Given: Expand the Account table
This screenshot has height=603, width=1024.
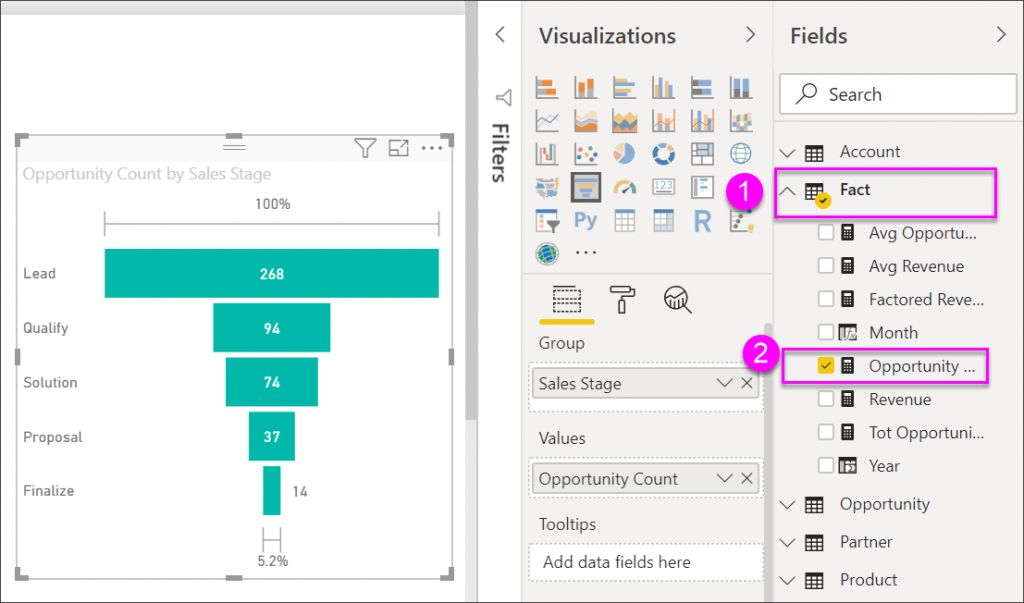Looking at the screenshot, I should tap(788, 153).
